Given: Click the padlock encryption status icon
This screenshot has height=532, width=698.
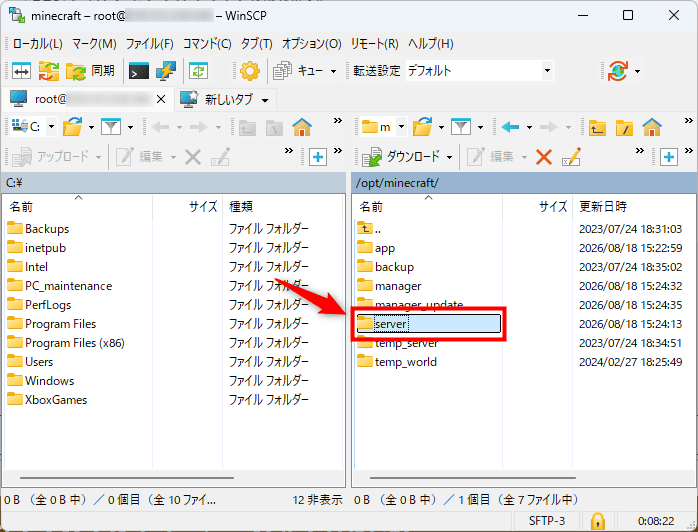Looking at the screenshot, I should point(597,520).
